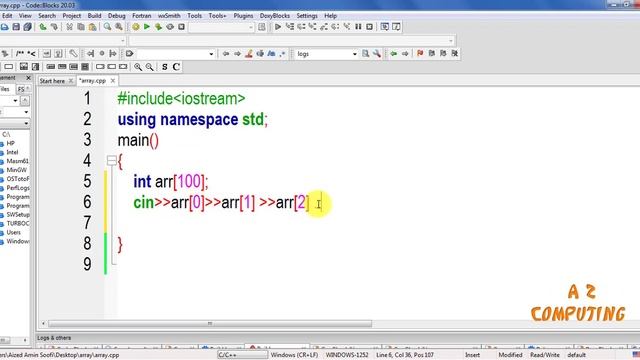
Task: Open the Find dialog
Action: [107, 27]
